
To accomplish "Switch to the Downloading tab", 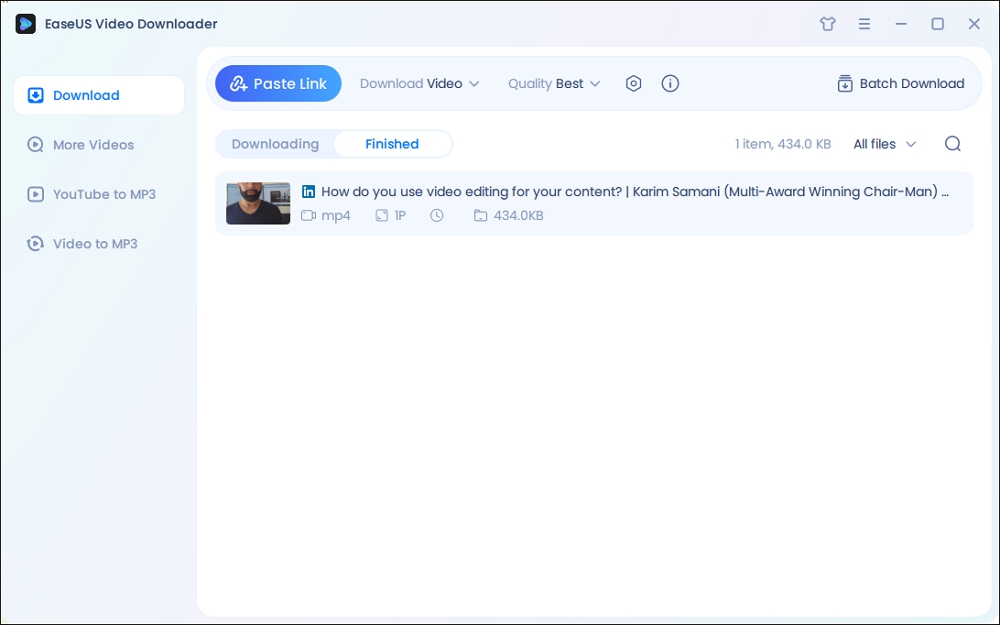I will coord(275,144).
